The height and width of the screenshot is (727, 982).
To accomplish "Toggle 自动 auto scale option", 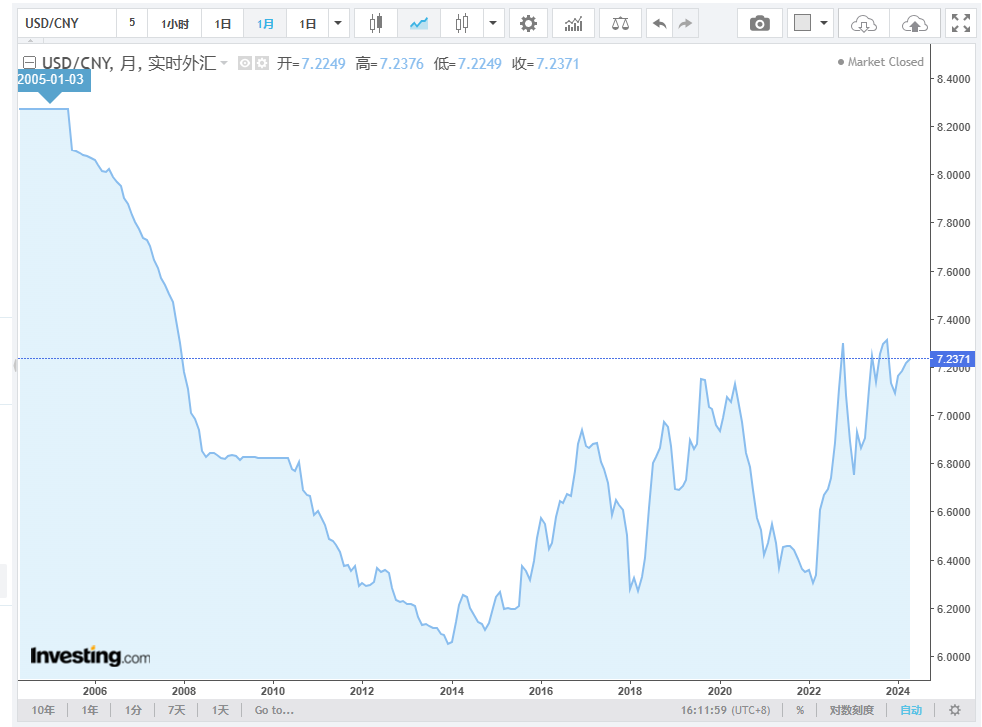I will click(911, 710).
